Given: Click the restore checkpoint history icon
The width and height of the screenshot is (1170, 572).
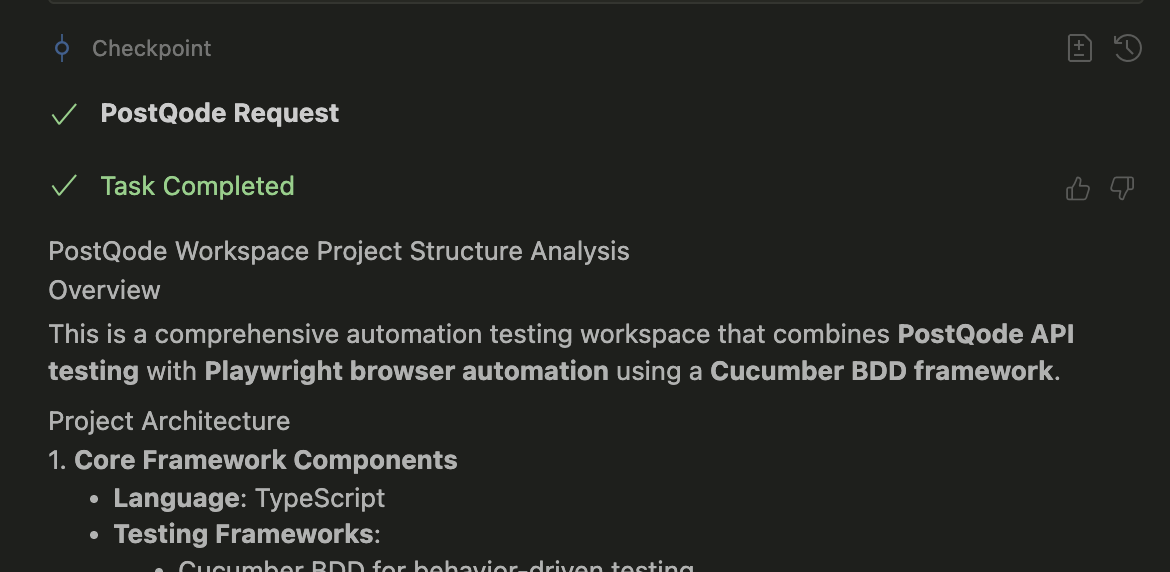Looking at the screenshot, I should click(x=1128, y=48).
